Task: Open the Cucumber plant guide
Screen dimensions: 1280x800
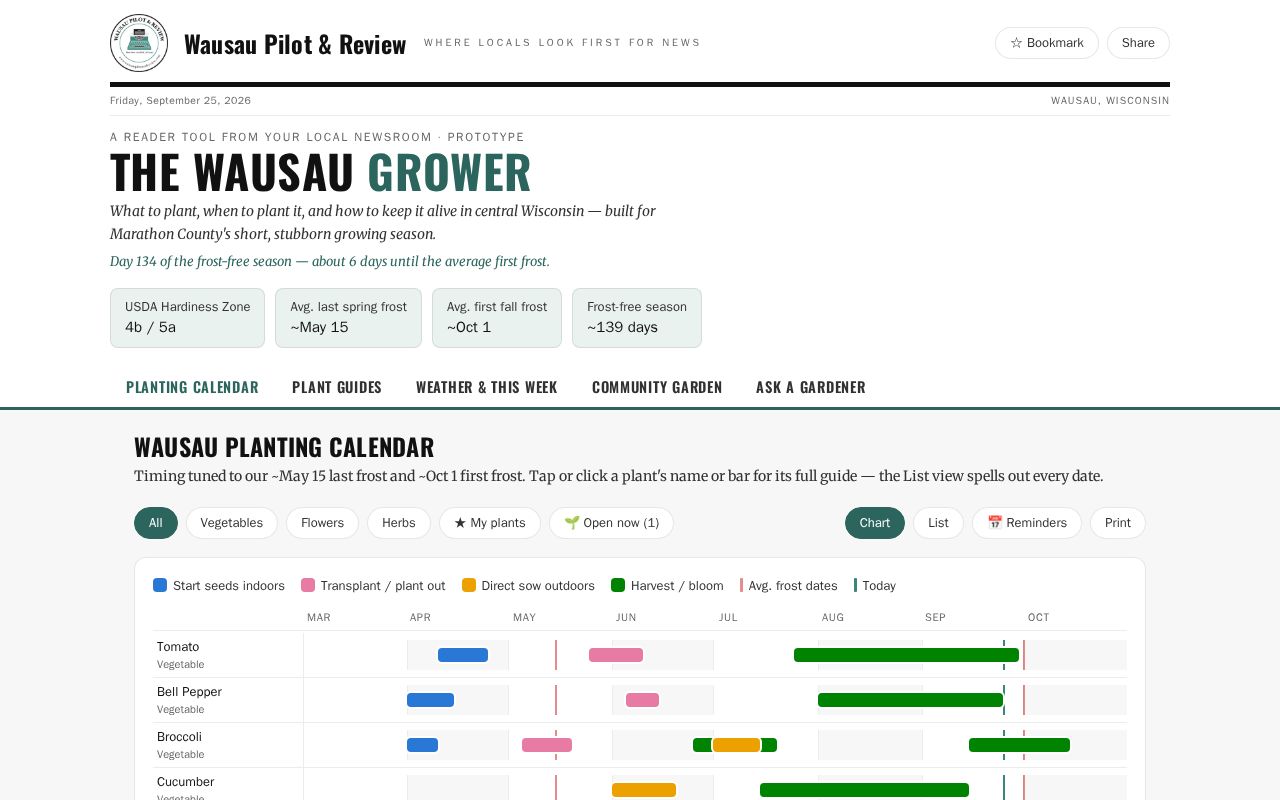Action: 185,782
